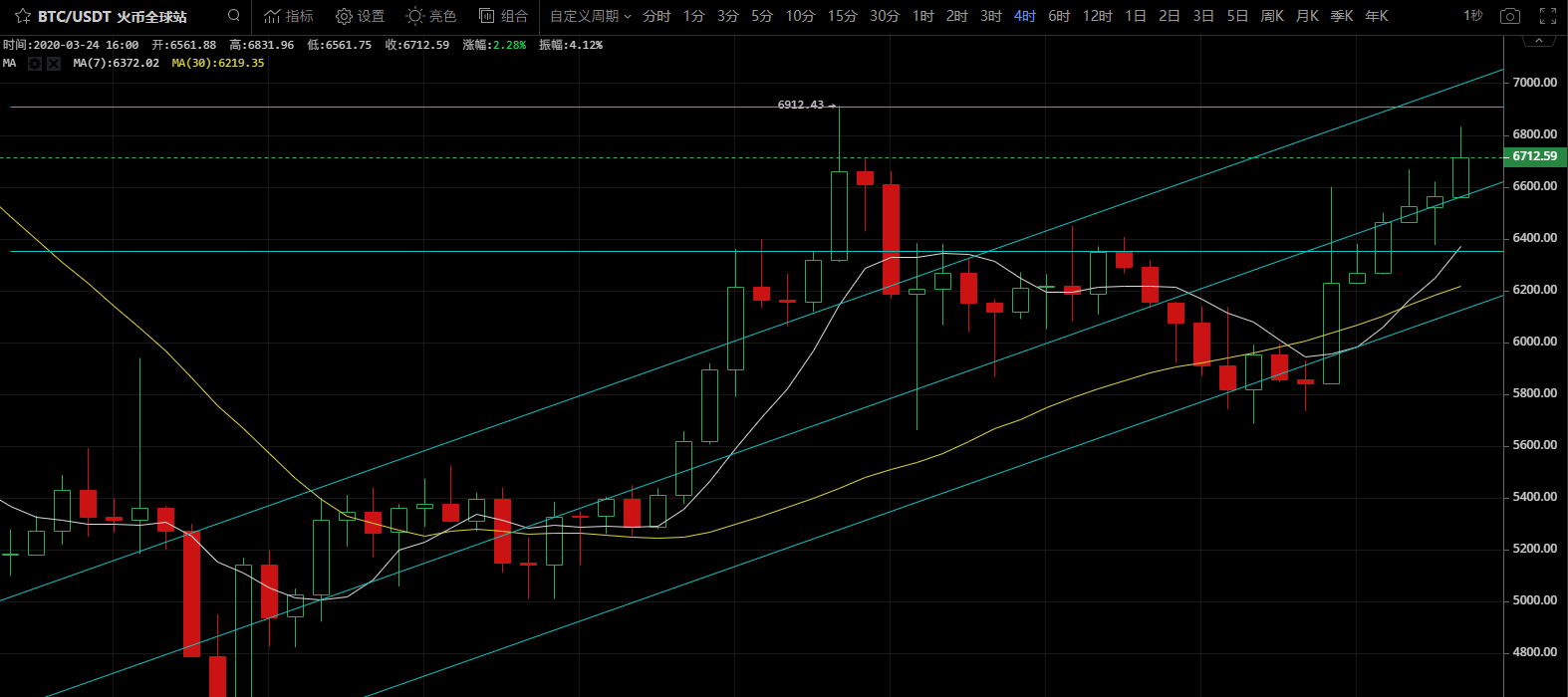Switch to 年K yearly candles
1568x697 pixels.
point(1377,16)
